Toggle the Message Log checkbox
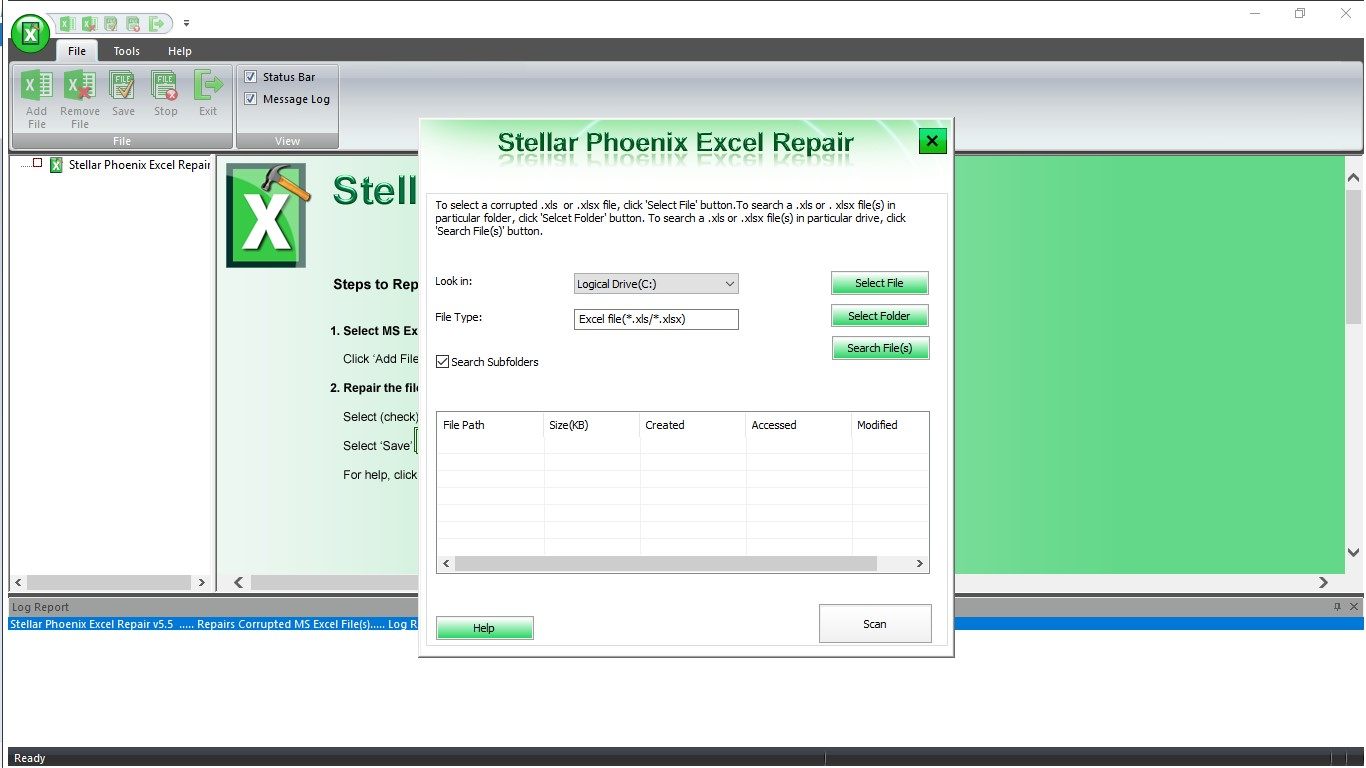This screenshot has height=768, width=1366. click(251, 99)
